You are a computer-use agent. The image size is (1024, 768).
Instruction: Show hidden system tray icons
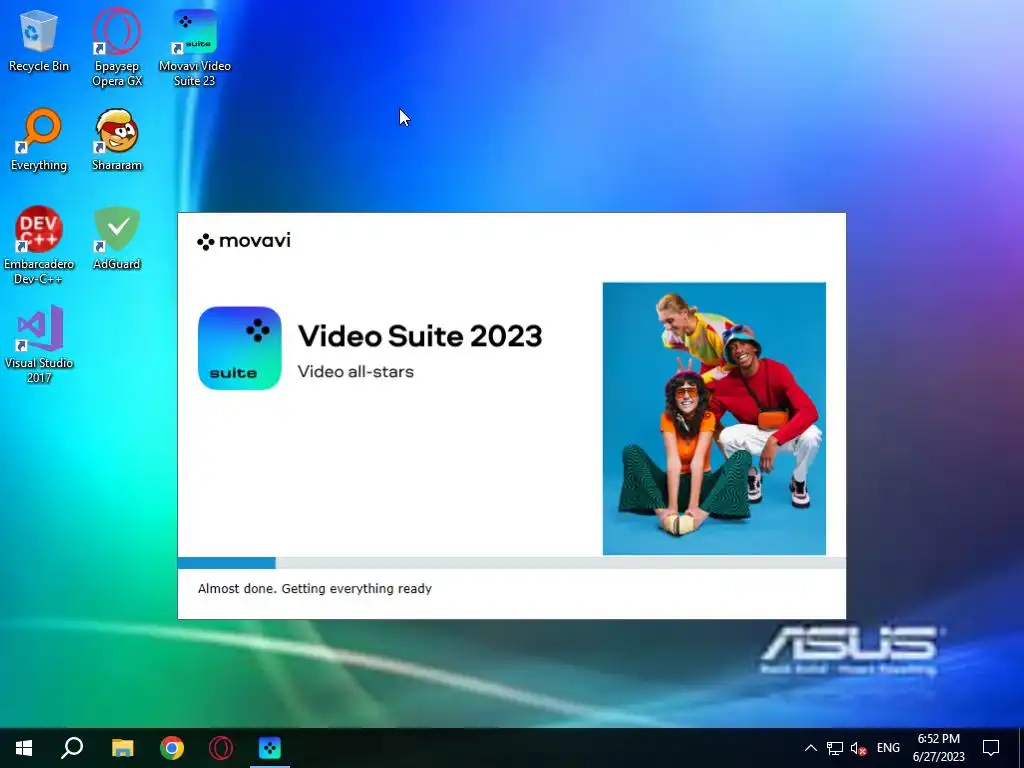[810, 748]
